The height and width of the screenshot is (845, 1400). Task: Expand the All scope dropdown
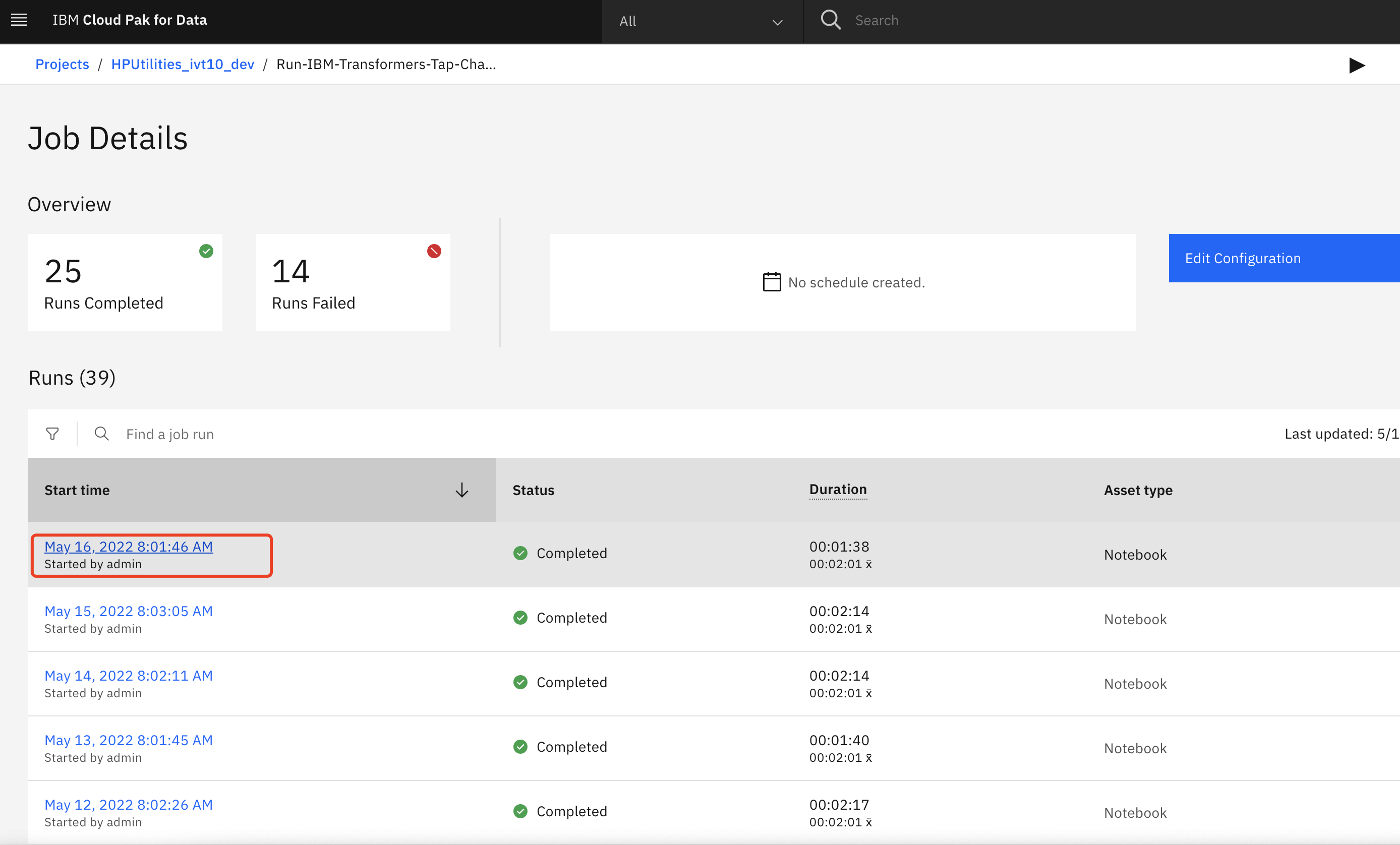(703, 22)
